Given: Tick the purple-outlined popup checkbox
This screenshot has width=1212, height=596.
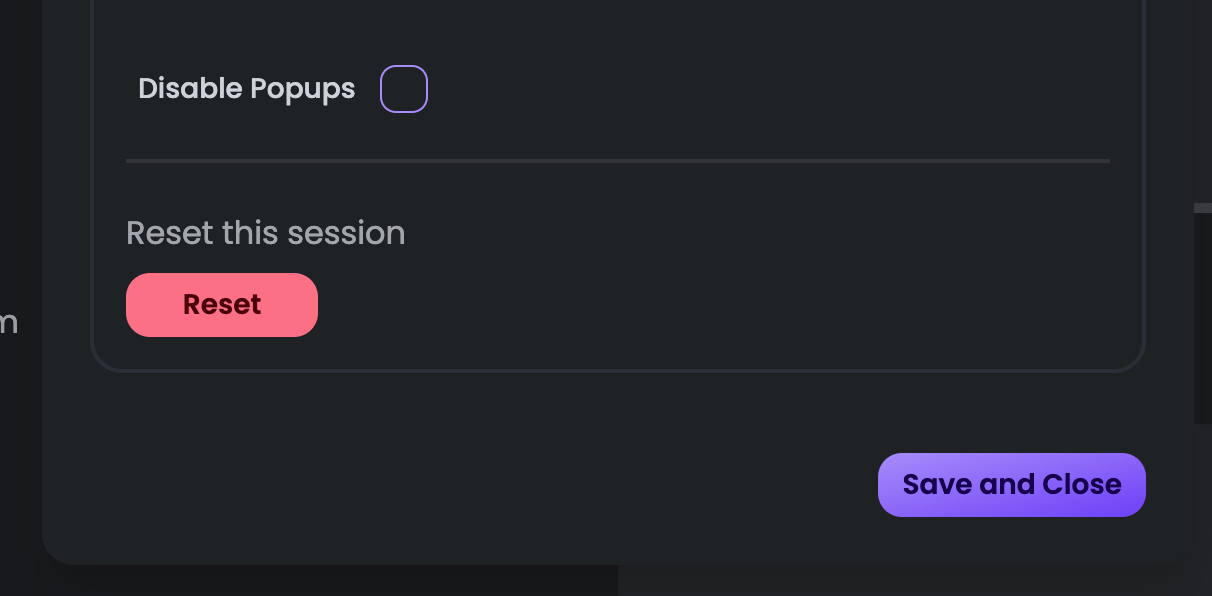Looking at the screenshot, I should pyautogui.click(x=404, y=89).
